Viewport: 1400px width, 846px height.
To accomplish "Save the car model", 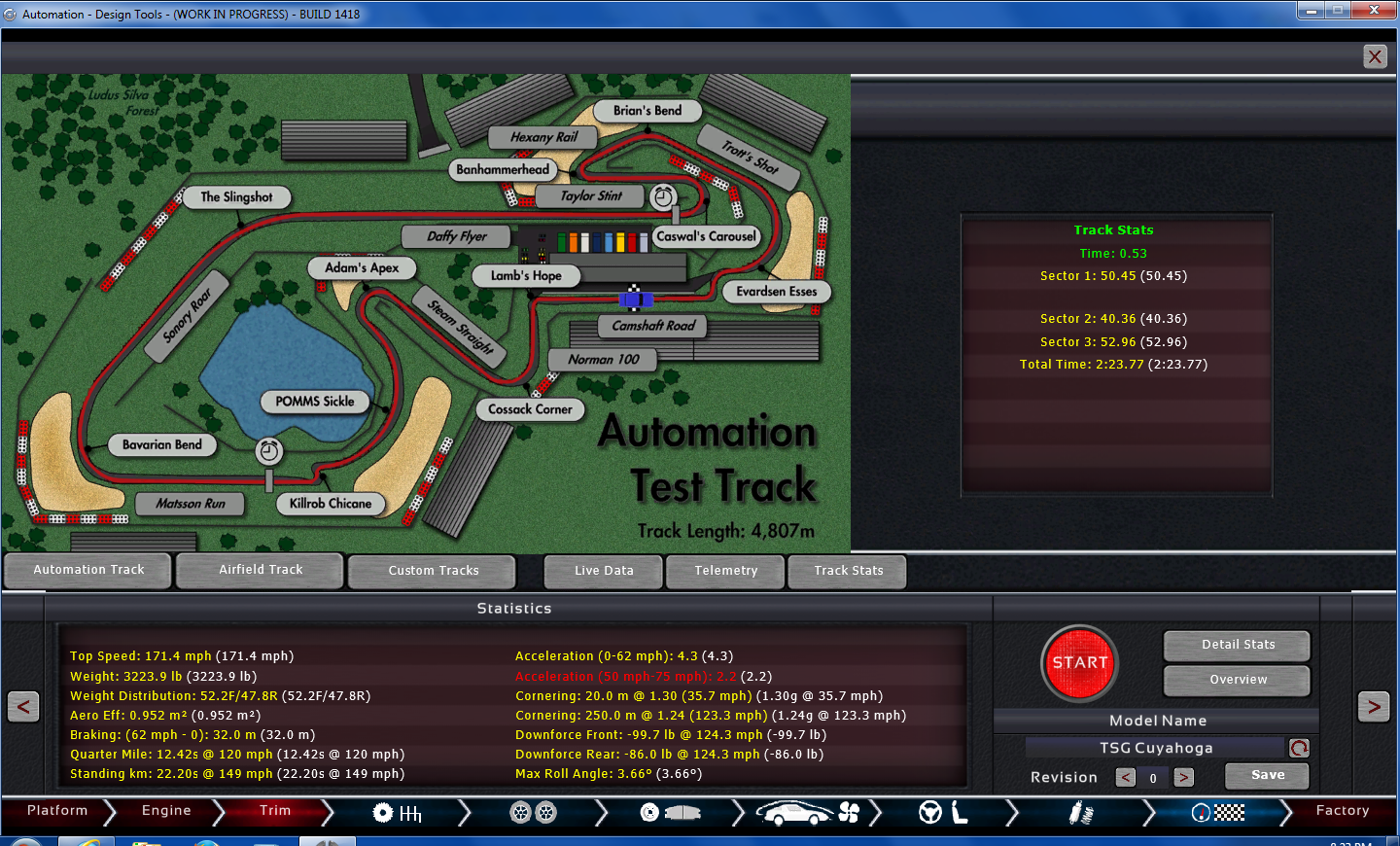I will (1267, 776).
